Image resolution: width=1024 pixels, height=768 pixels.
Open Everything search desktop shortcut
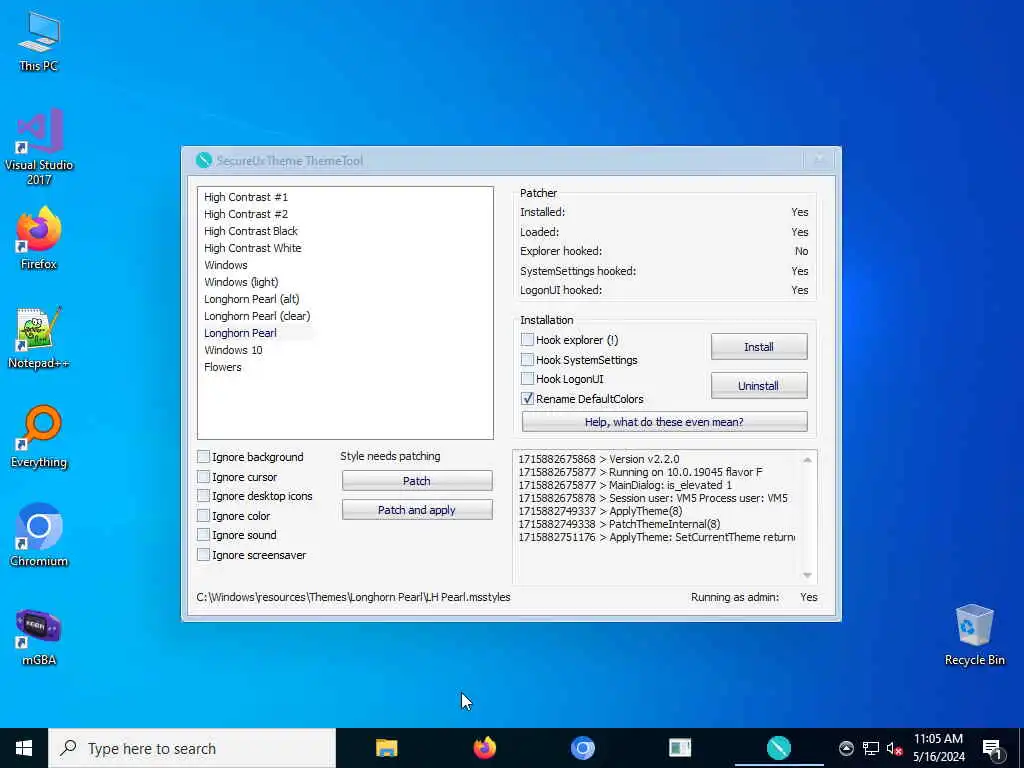pyautogui.click(x=39, y=436)
